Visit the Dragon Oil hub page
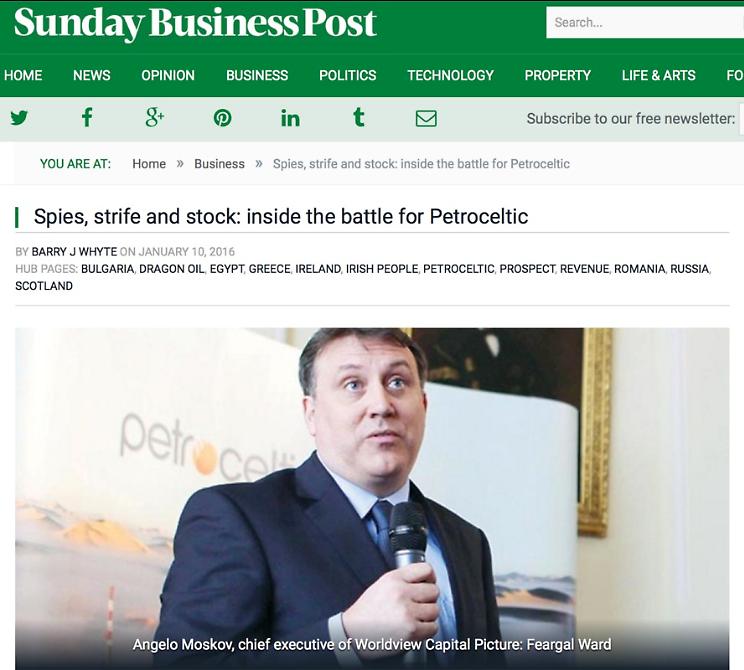The height and width of the screenshot is (670, 744). click(x=171, y=269)
